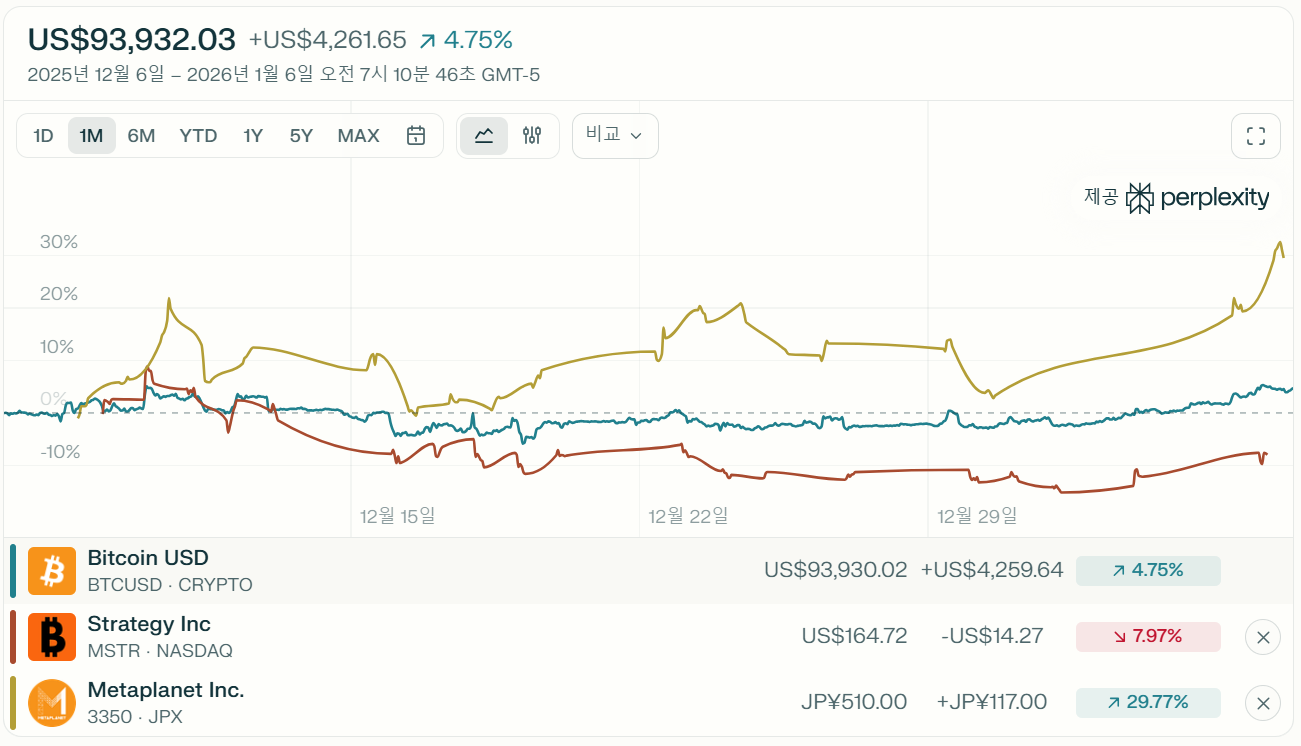The image size is (1301, 746).
Task: Select the 1D time range
Action: (x=43, y=136)
